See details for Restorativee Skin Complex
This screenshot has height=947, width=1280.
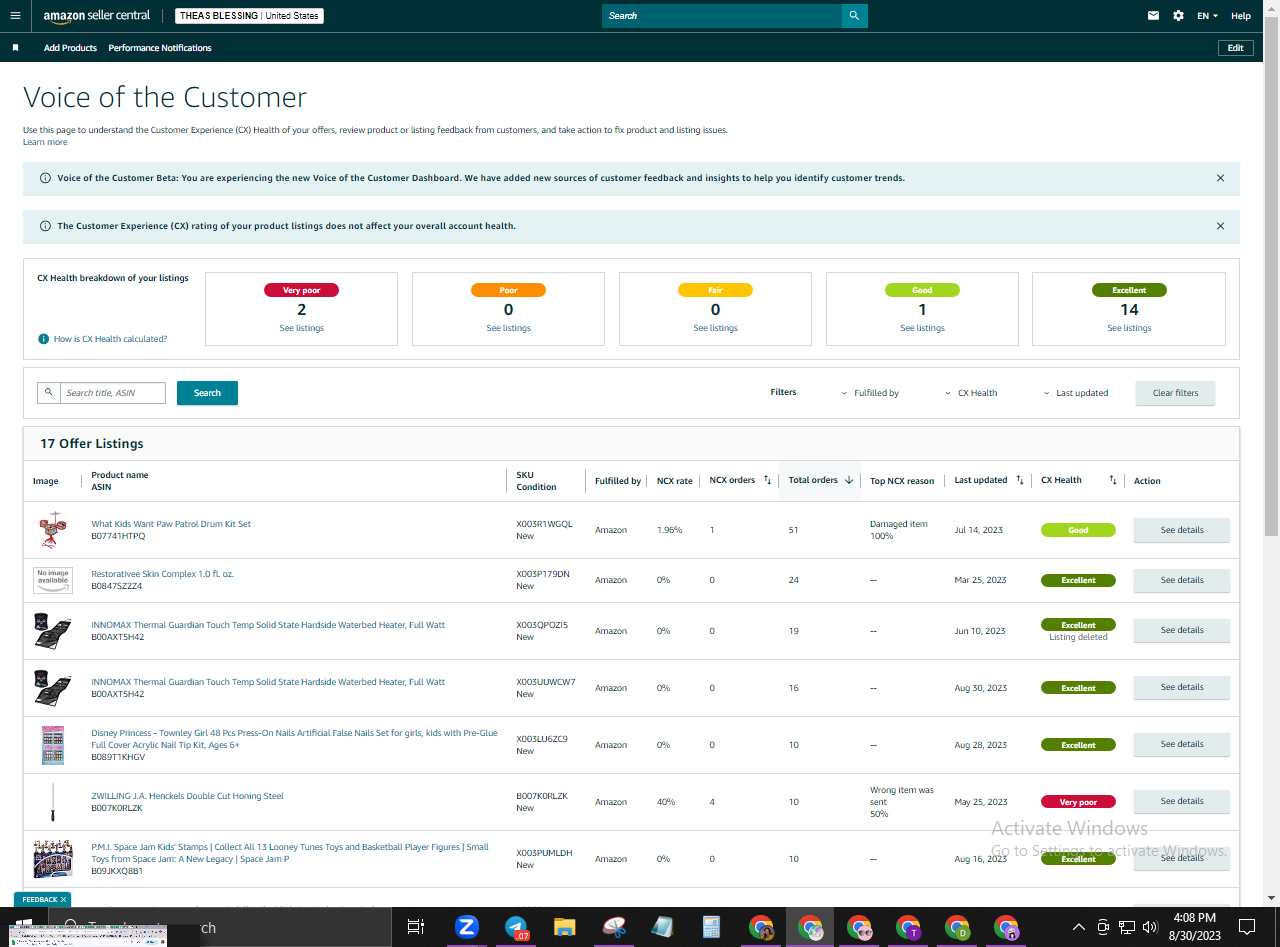tap(1182, 580)
